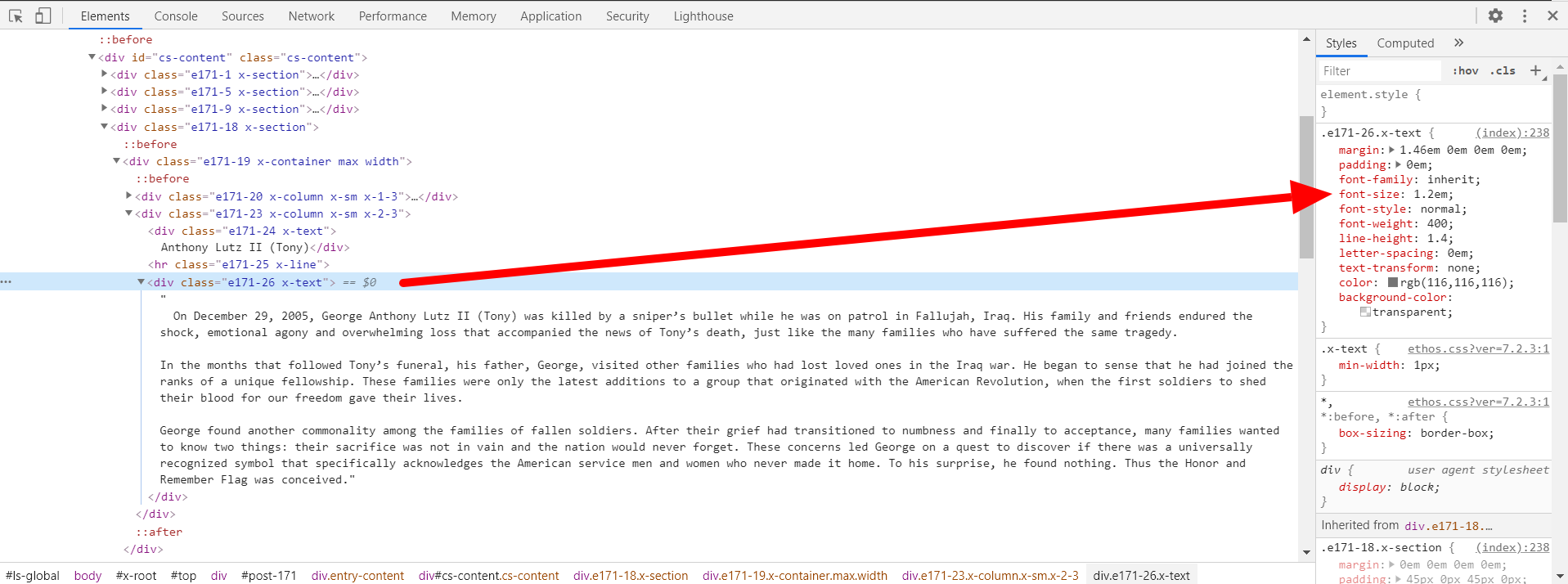Select div#cs-content.cs-content breadcrumb item

click(488, 575)
